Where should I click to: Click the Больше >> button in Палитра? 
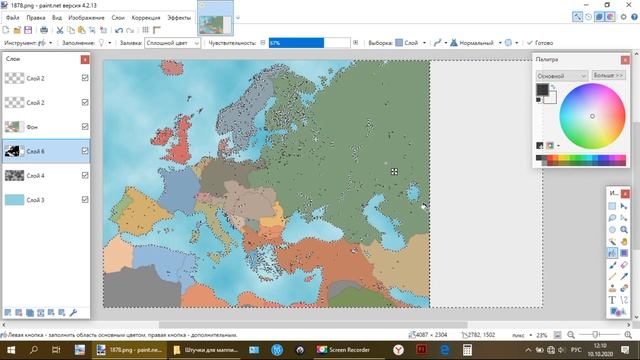(x=609, y=76)
